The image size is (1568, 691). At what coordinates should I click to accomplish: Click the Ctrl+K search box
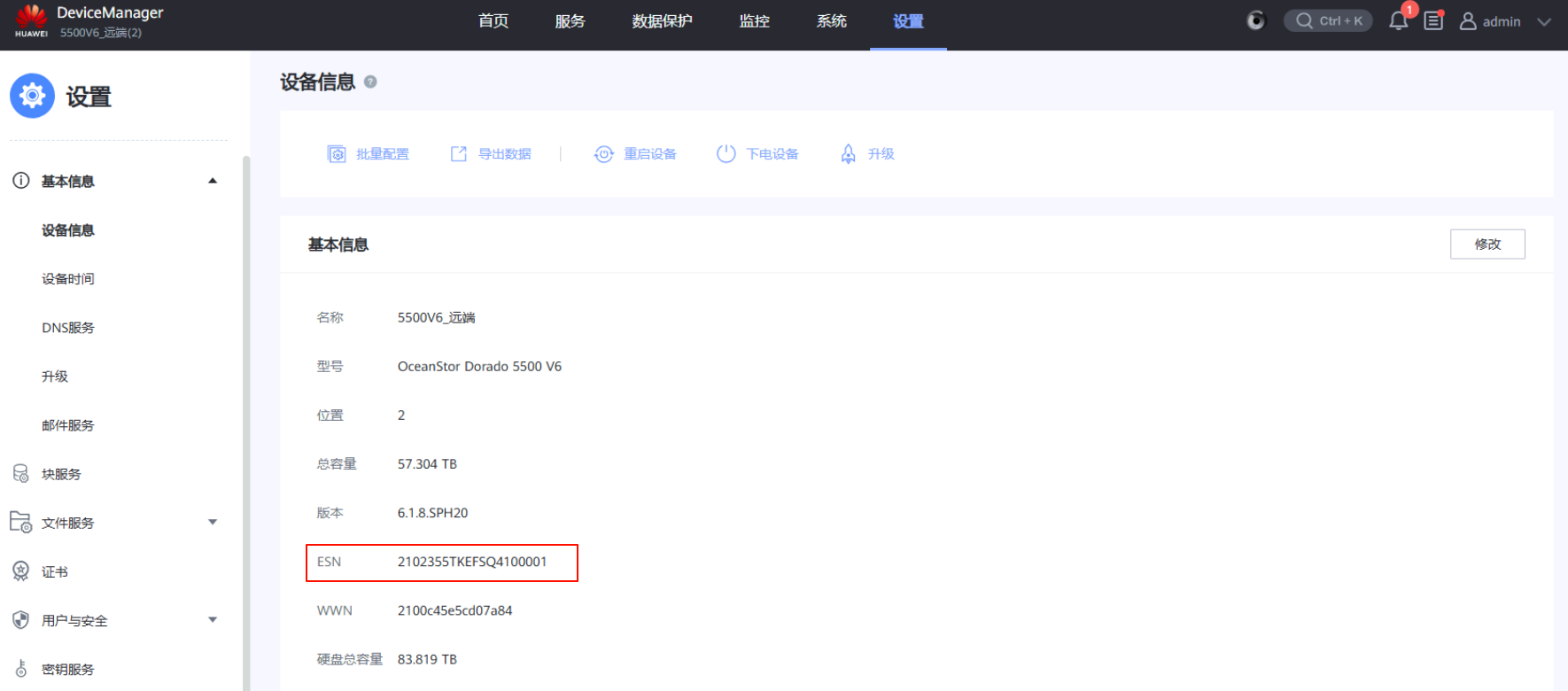click(x=1328, y=21)
